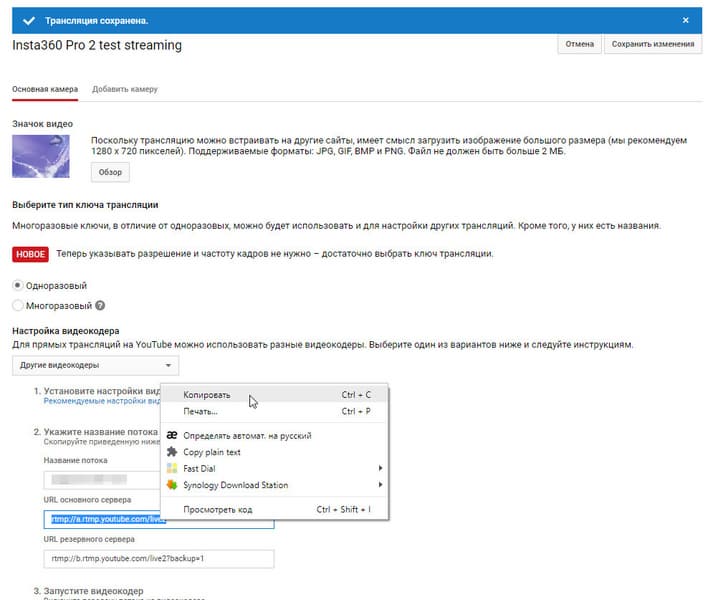Click Рекомендуемые настройки link
Viewport: 708px width, 600px height.
click(x=102, y=401)
